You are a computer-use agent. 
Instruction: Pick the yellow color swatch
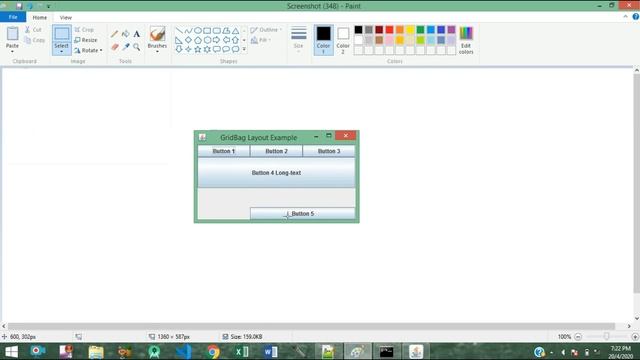410,29
